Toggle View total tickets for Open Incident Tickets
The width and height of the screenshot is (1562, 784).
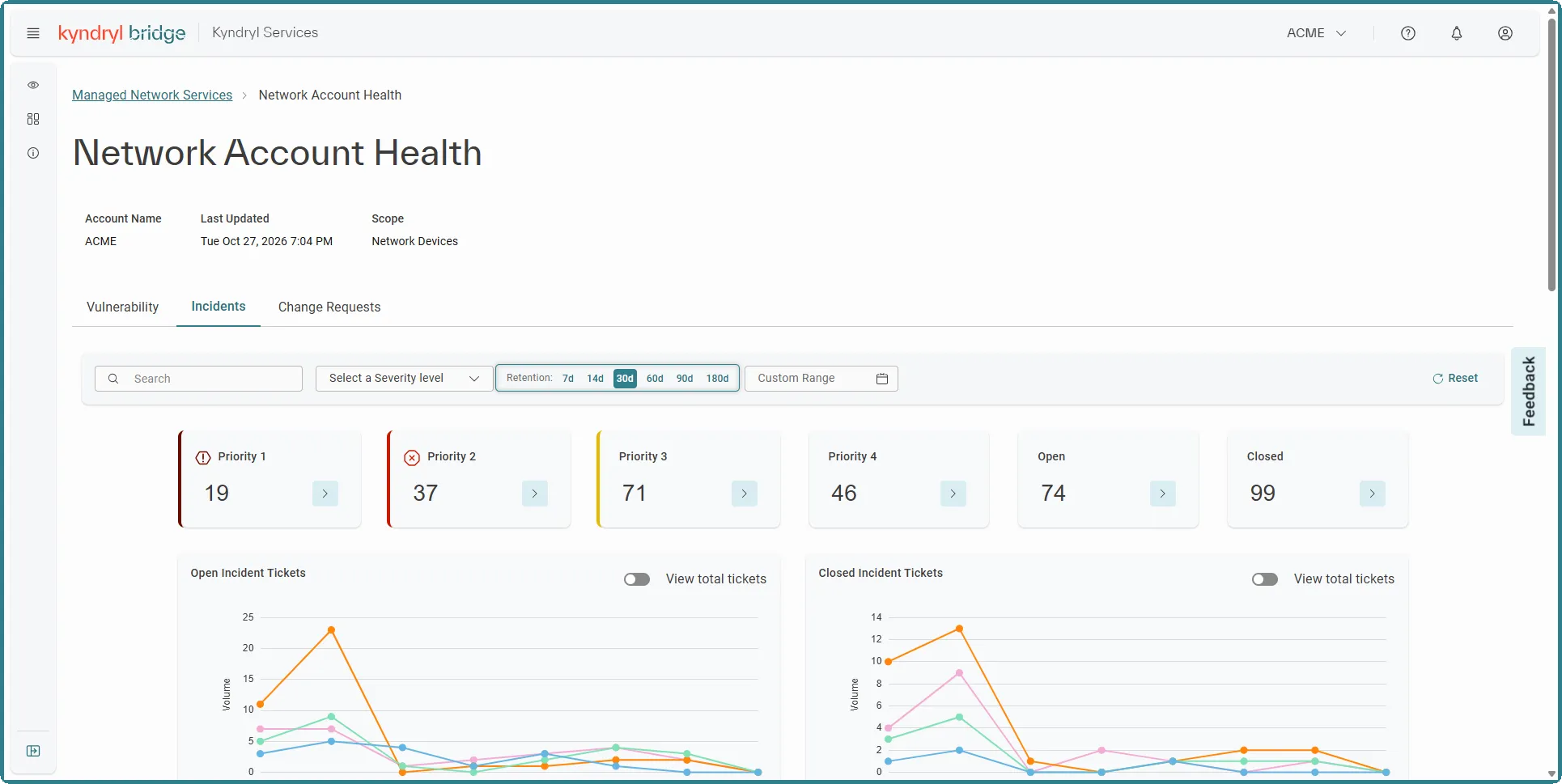(x=637, y=579)
